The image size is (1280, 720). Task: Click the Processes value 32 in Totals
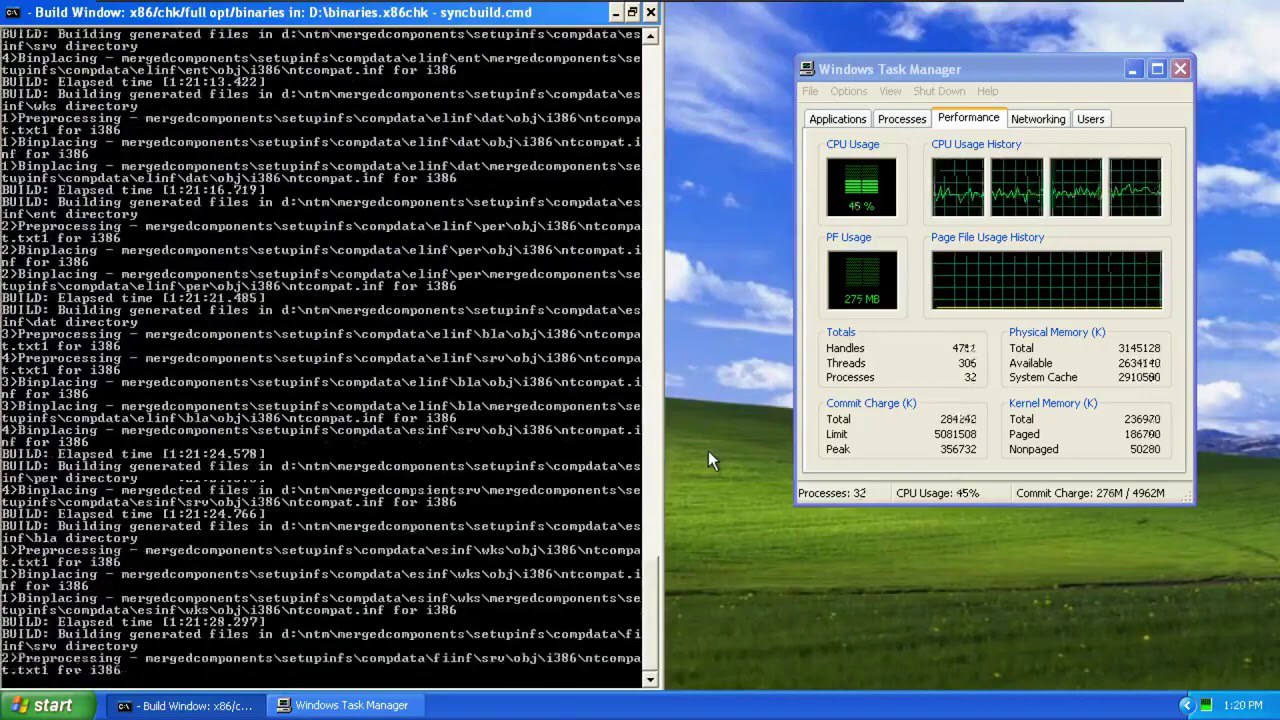coord(970,378)
